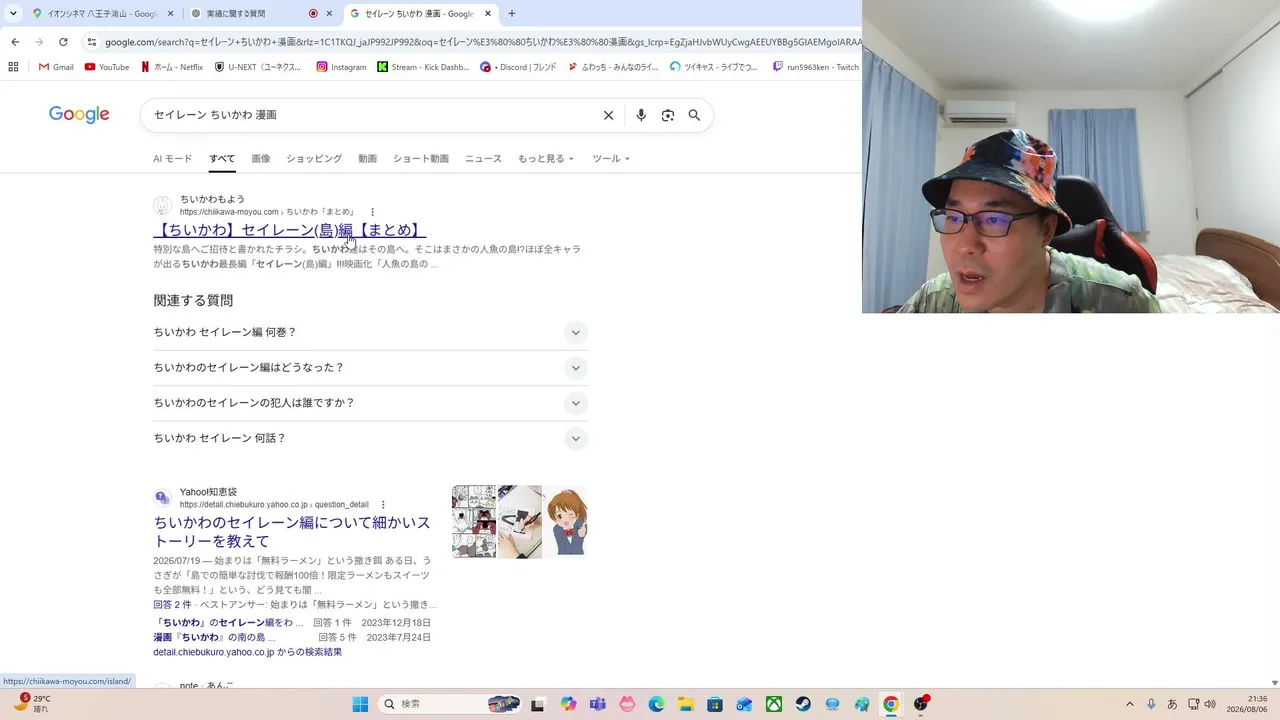Screen dimensions: 1280x720
Task: Open the Gmail bookmark
Action: (56, 67)
